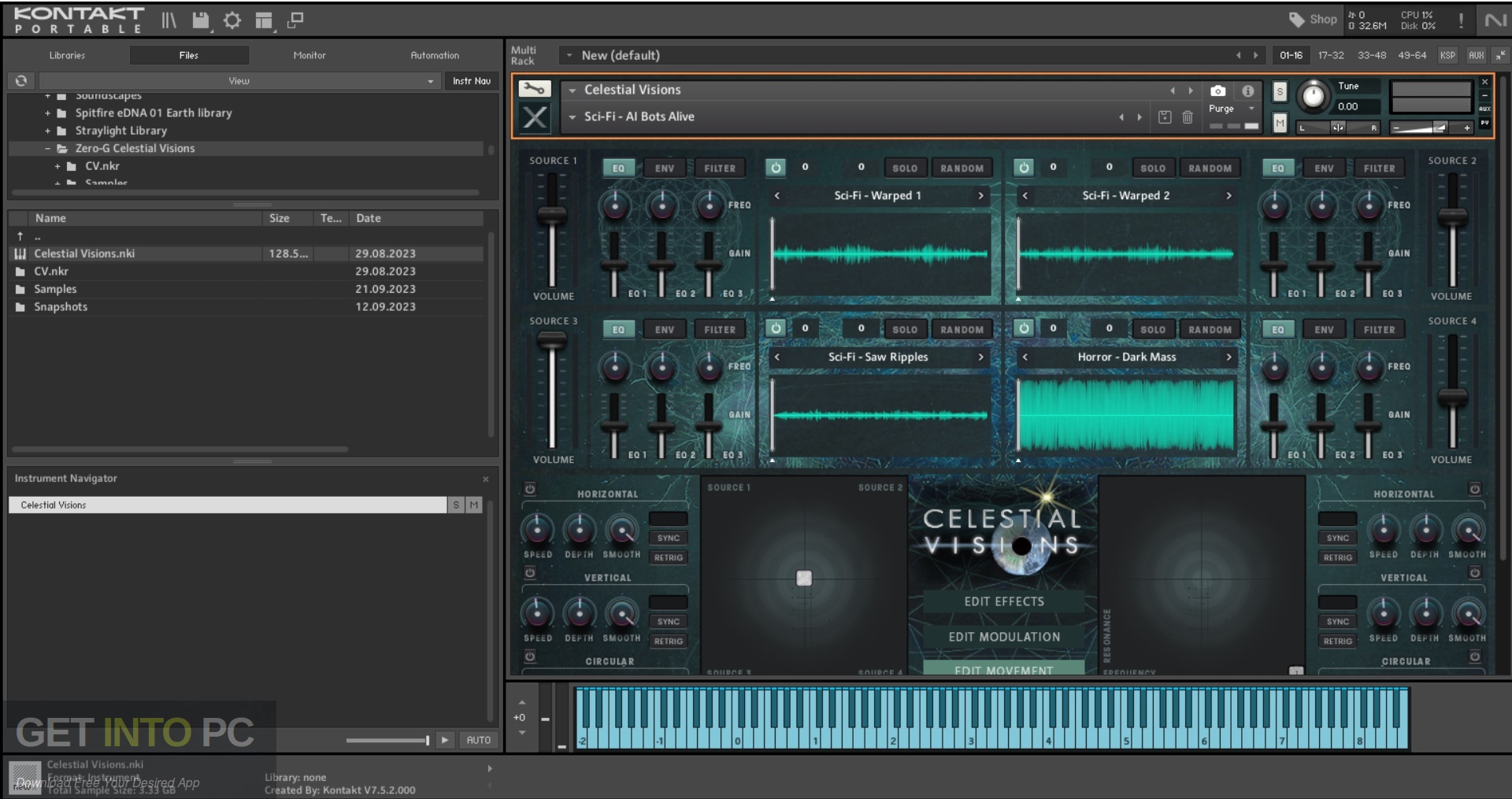Expand the Spitfire eDNA 01 Earth library folder

click(47, 113)
